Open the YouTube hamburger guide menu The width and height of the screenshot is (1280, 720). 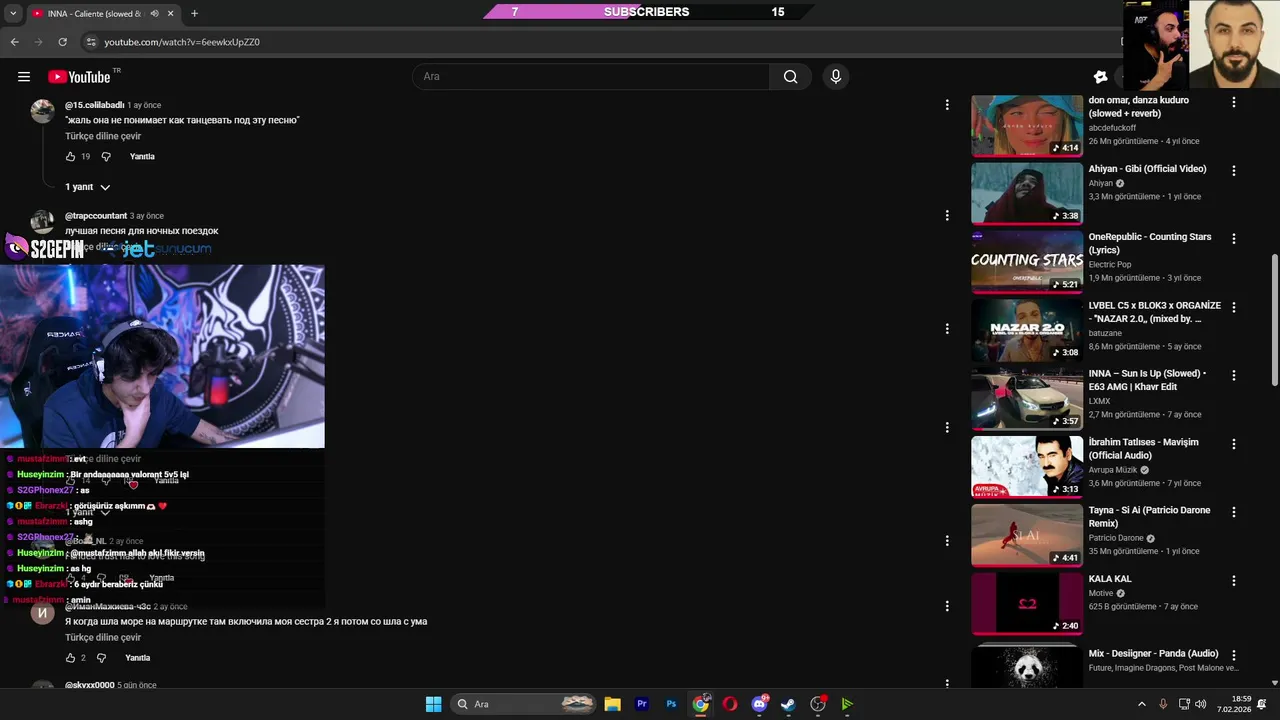pyautogui.click(x=24, y=77)
